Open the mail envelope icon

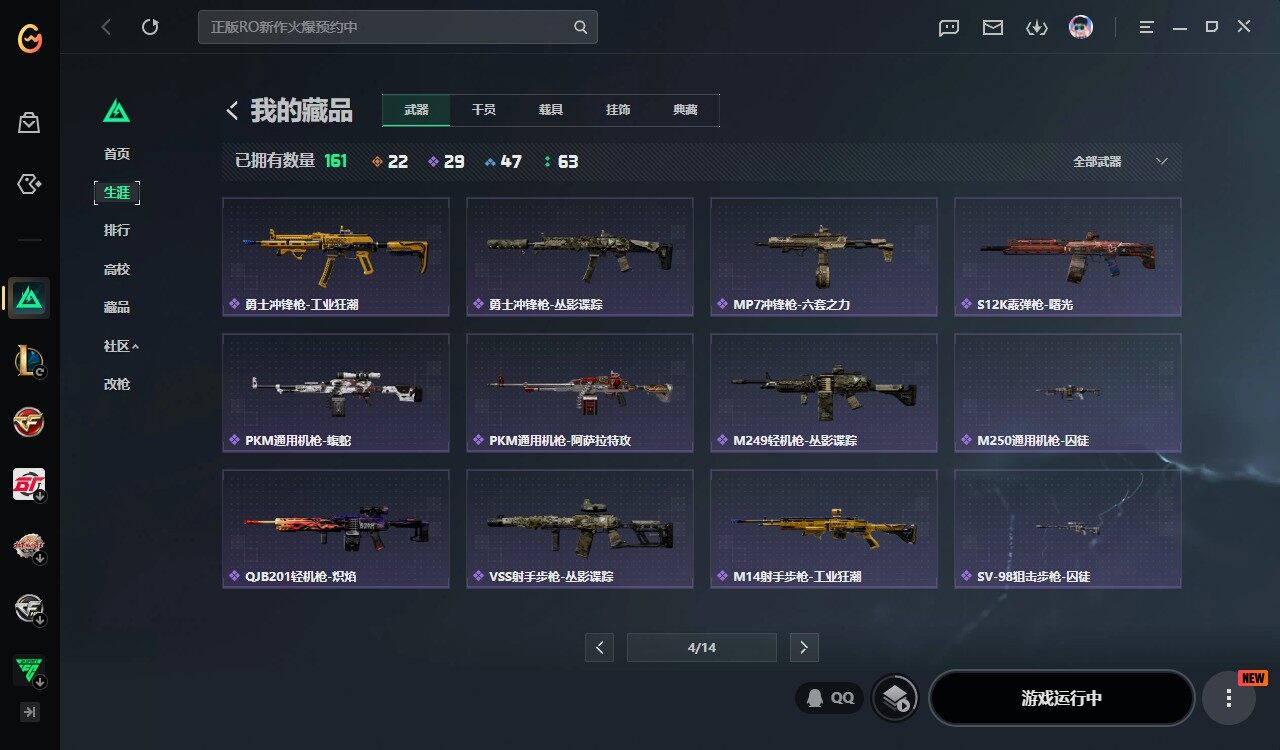click(992, 27)
